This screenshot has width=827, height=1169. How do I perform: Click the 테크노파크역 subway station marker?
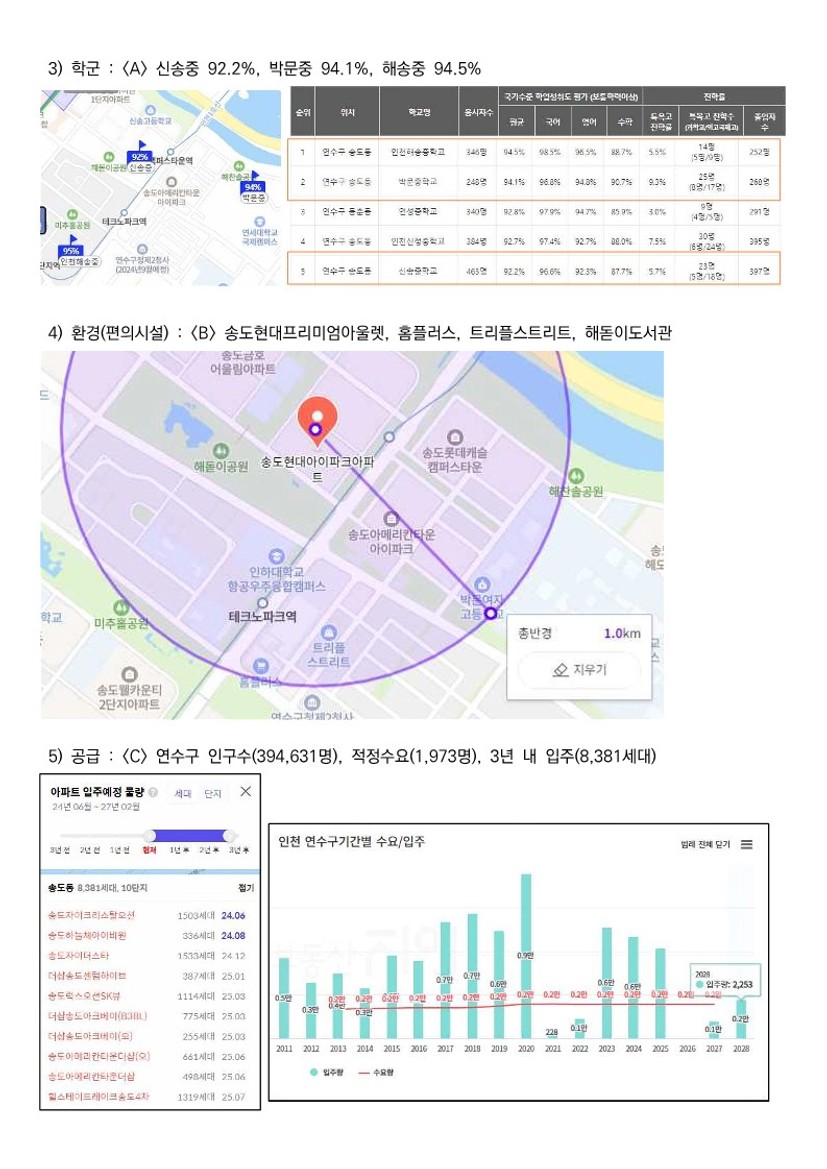(x=262, y=602)
